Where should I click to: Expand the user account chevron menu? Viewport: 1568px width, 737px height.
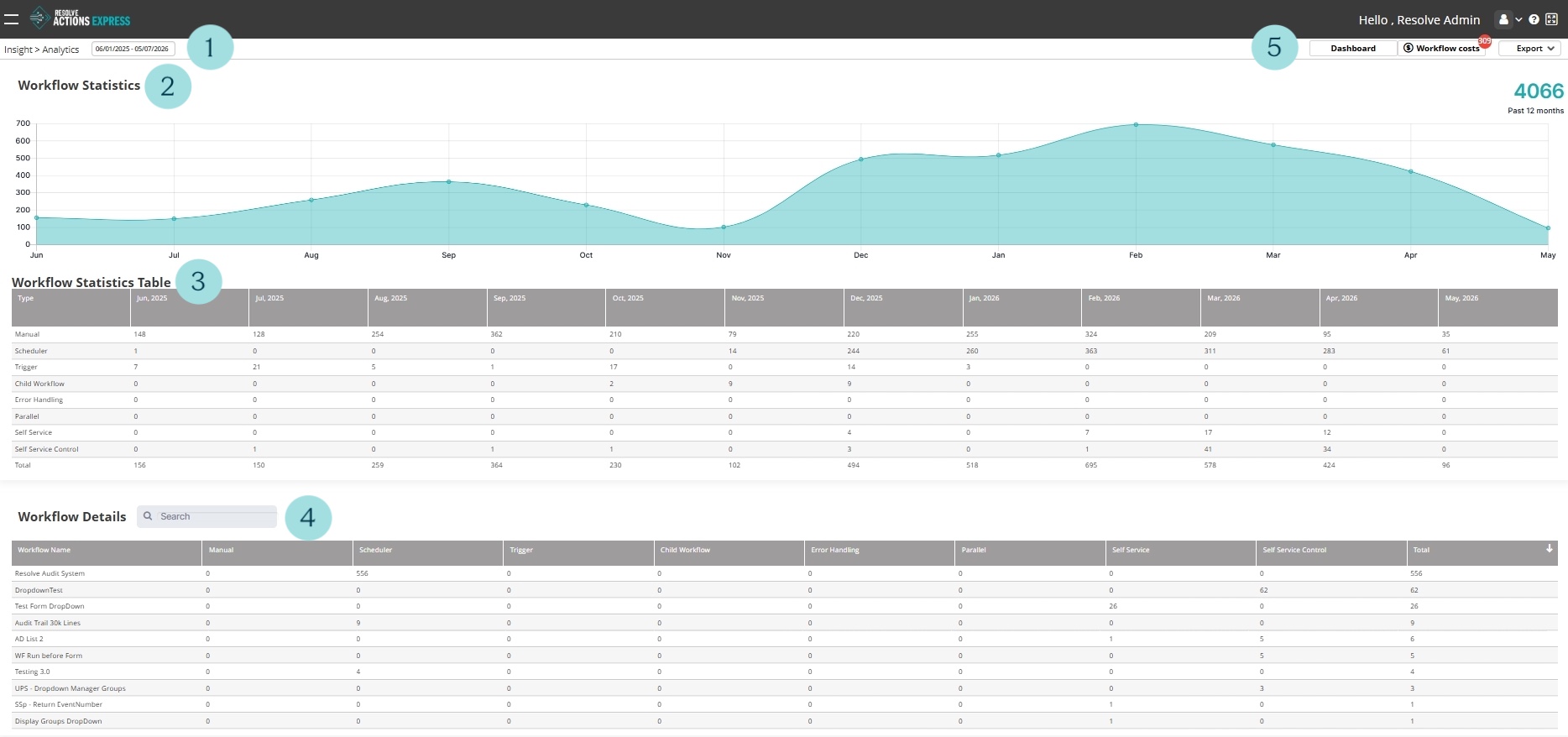point(1518,19)
